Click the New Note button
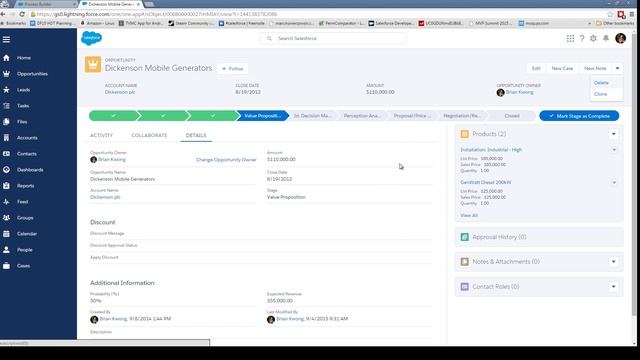The width and height of the screenshot is (640, 360). coord(595,69)
